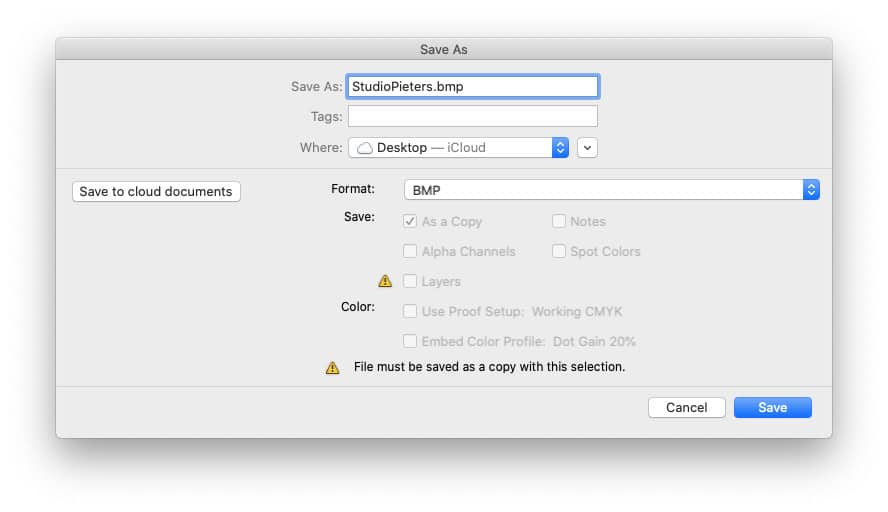Viewport: 888px width, 512px height.
Task: Click Save to cloud documents button
Action: point(156,191)
